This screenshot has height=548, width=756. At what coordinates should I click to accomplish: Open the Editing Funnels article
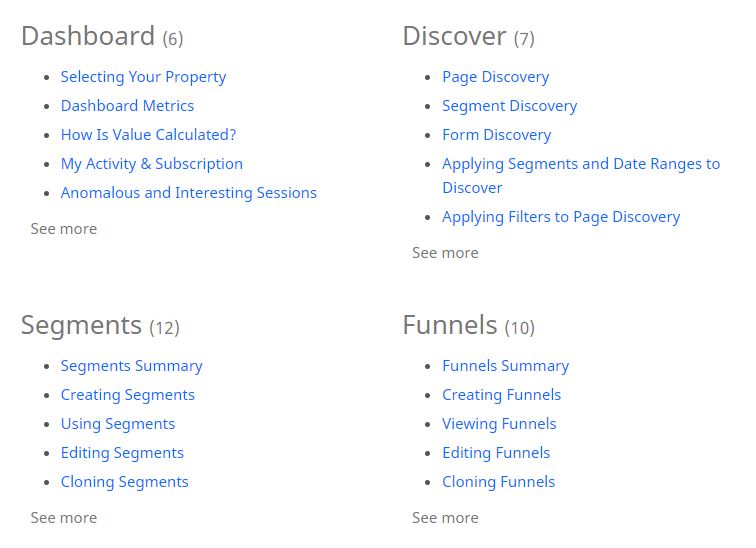[496, 453]
